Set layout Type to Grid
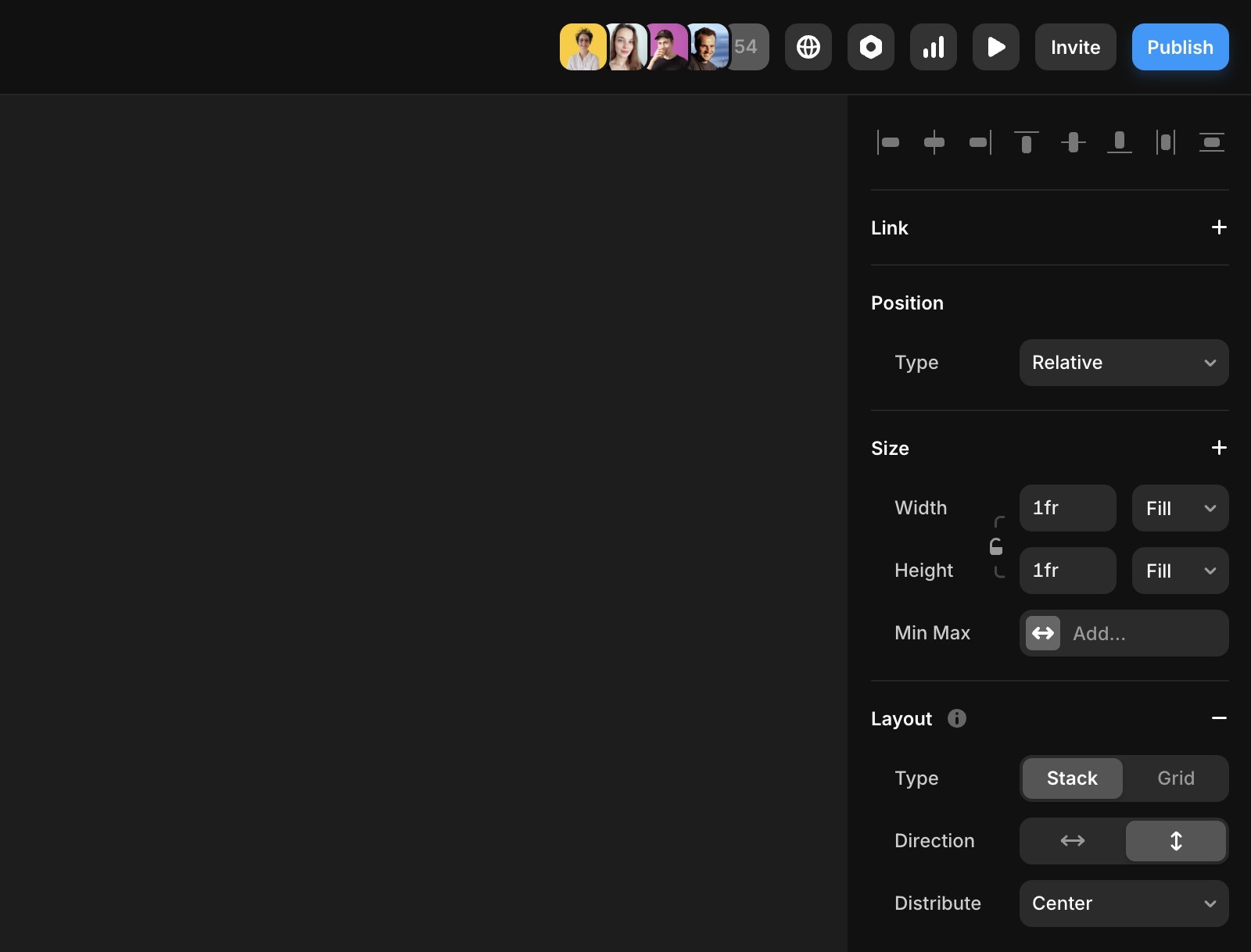The width and height of the screenshot is (1251, 952). coord(1175,778)
